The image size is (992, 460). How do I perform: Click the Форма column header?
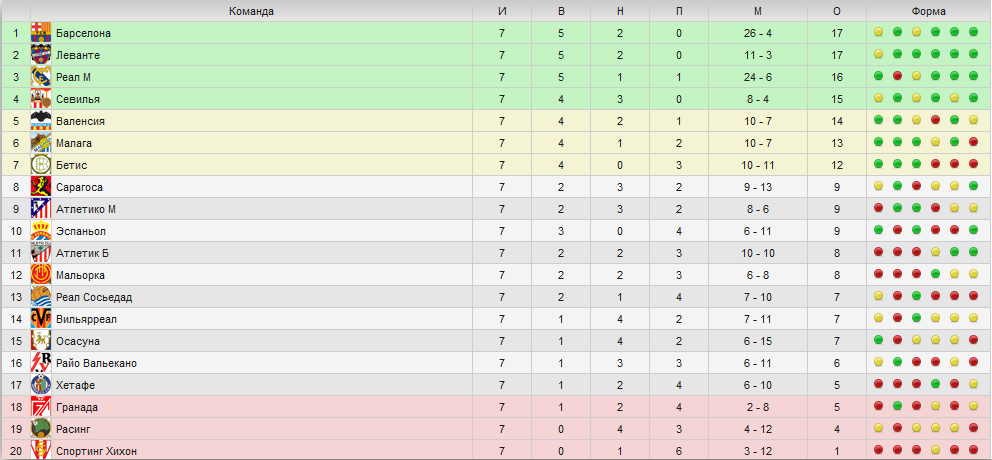click(x=928, y=11)
